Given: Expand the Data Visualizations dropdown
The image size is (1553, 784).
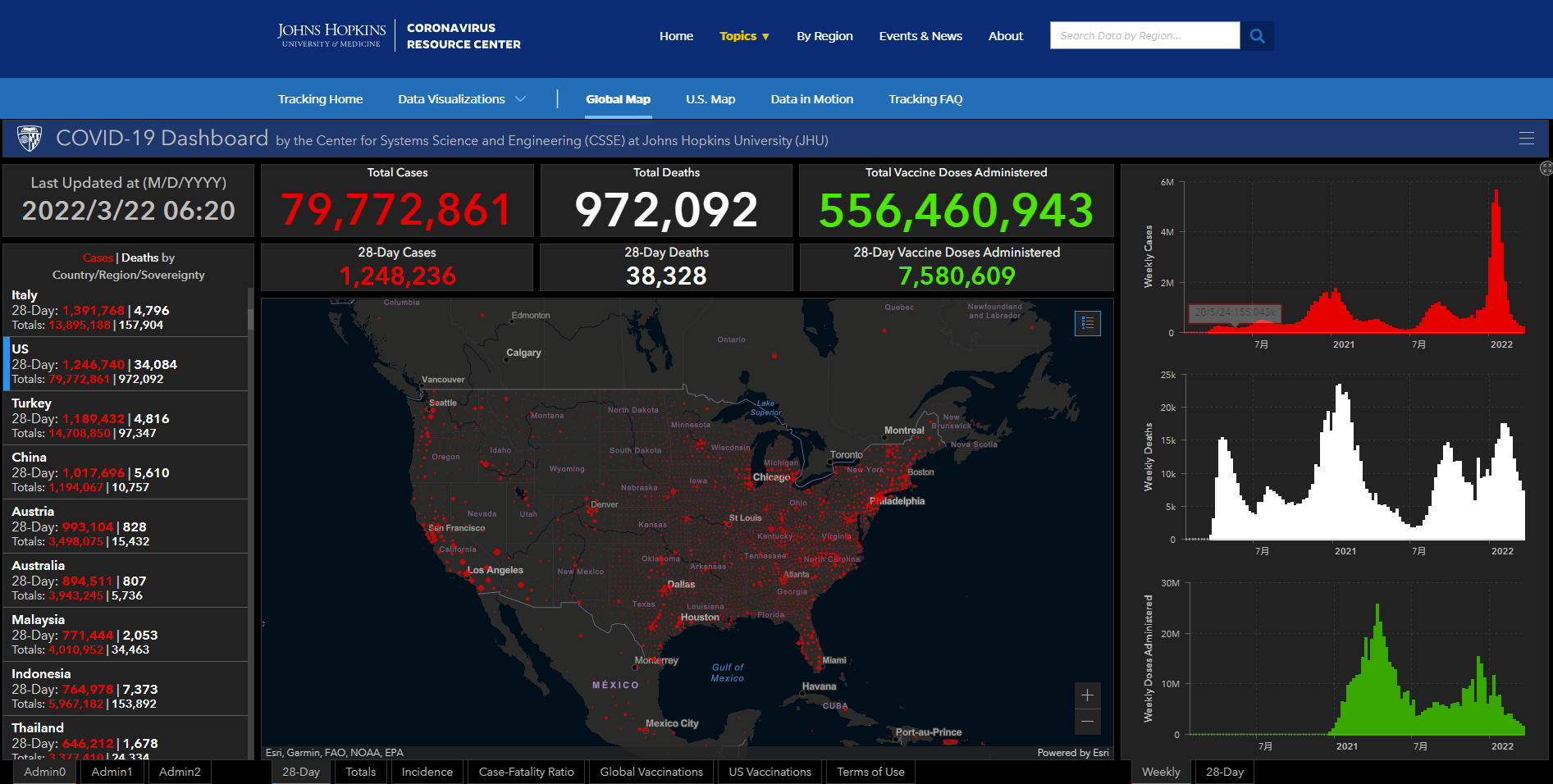Looking at the screenshot, I should pyautogui.click(x=461, y=99).
